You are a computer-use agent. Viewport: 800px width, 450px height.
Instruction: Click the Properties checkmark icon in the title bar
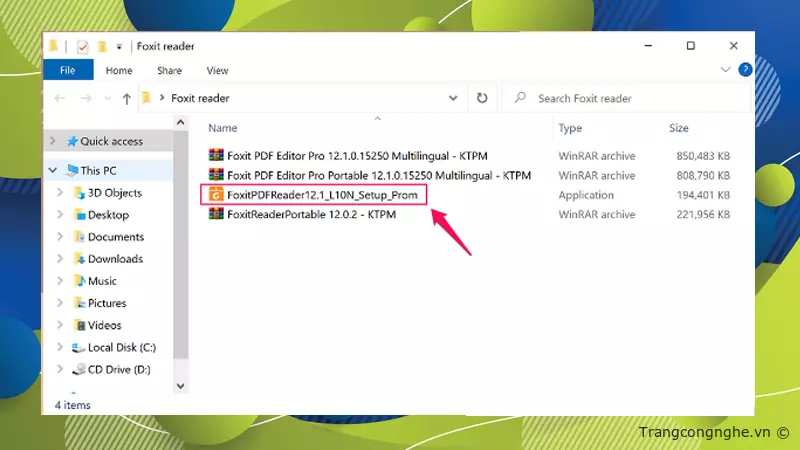[x=82, y=46]
